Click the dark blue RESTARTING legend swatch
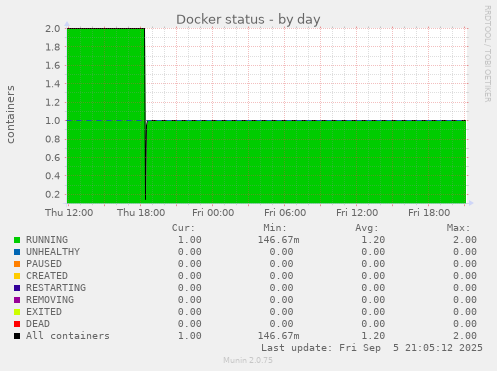The image size is (497, 371). tap(17, 288)
